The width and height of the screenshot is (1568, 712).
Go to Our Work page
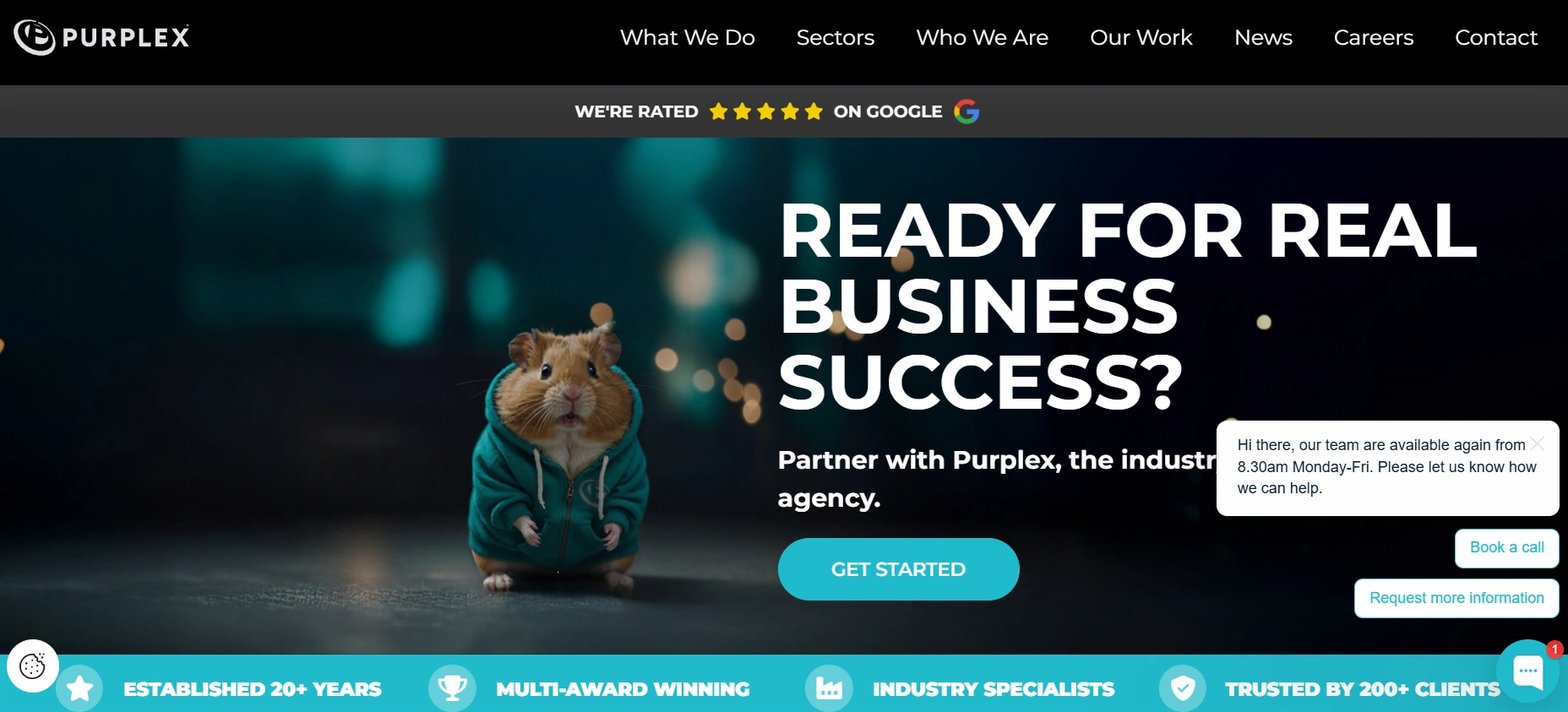(1141, 37)
